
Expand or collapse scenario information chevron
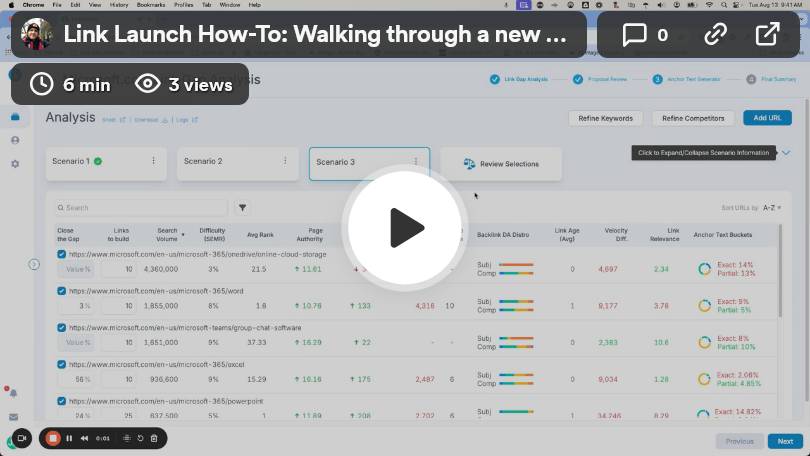tap(786, 153)
